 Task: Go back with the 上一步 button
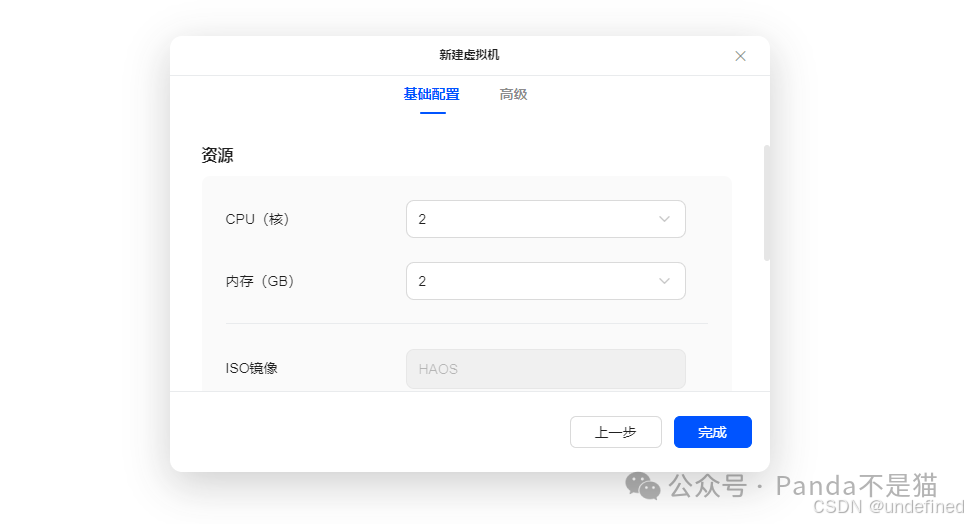pos(615,432)
